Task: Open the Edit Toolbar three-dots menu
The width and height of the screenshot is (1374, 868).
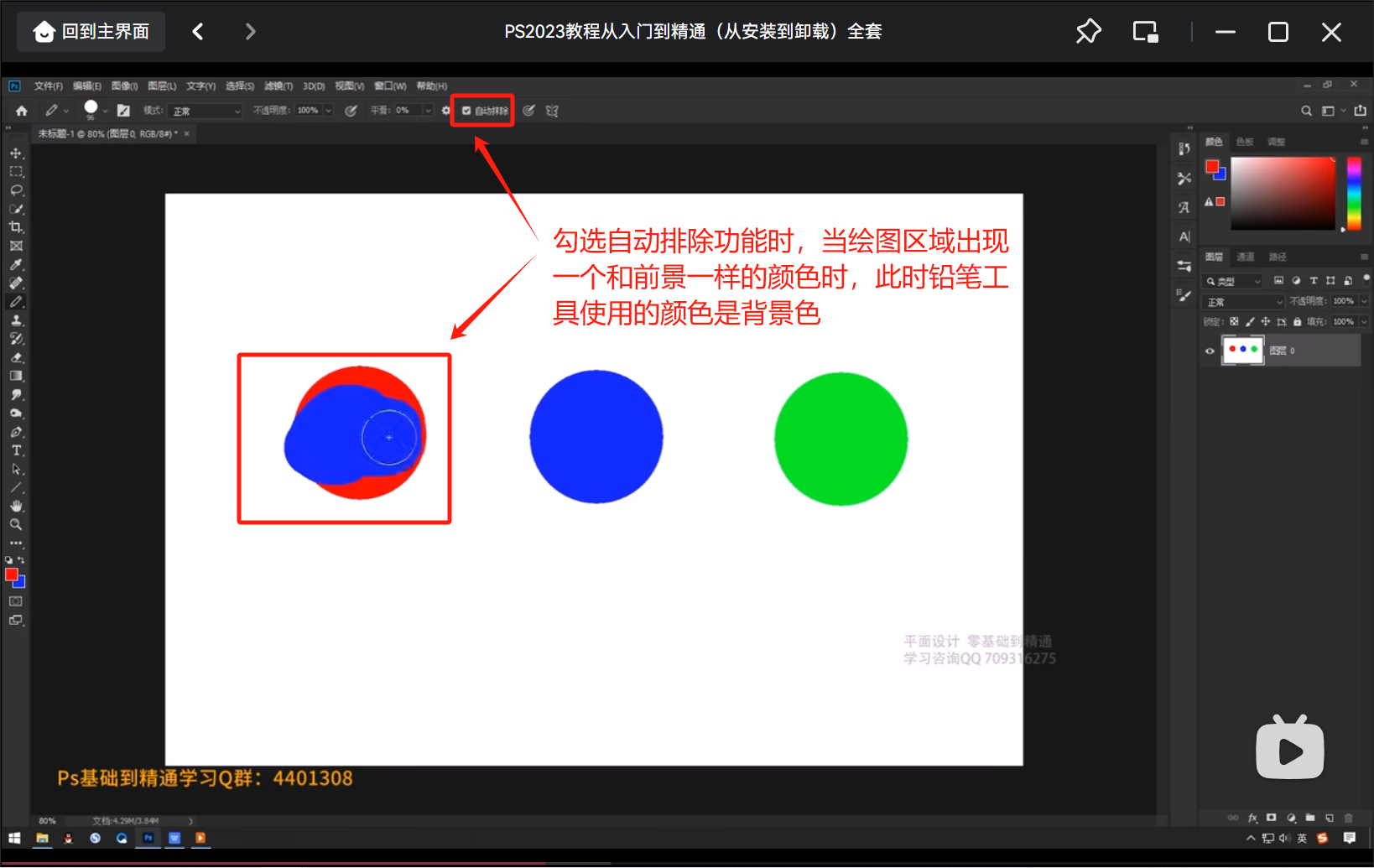Action: [16, 543]
